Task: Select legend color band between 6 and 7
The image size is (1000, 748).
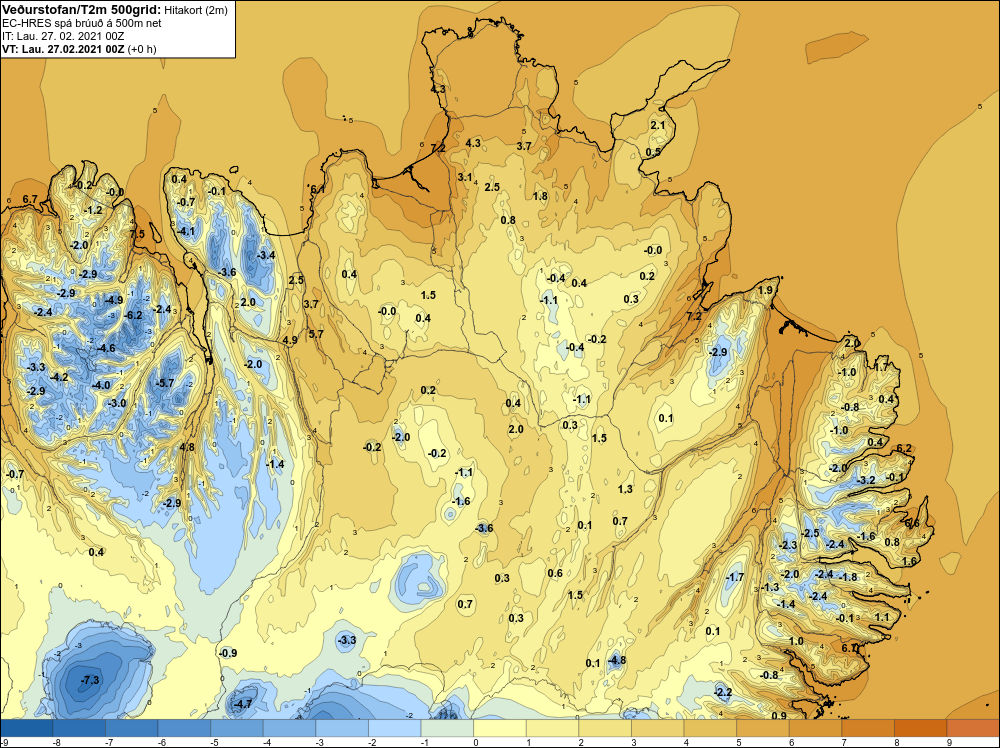Action: coord(815,728)
